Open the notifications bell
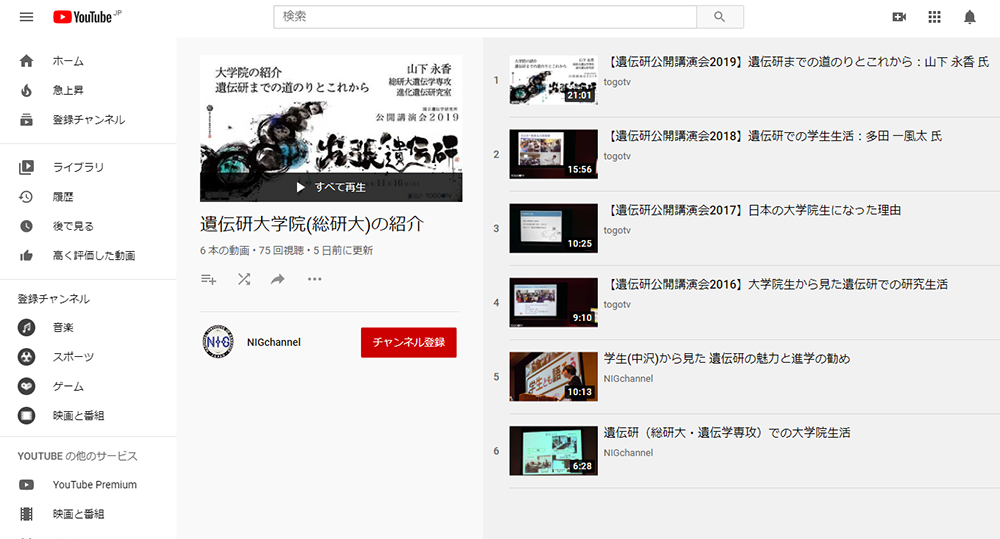The width and height of the screenshot is (1000, 539). (969, 17)
